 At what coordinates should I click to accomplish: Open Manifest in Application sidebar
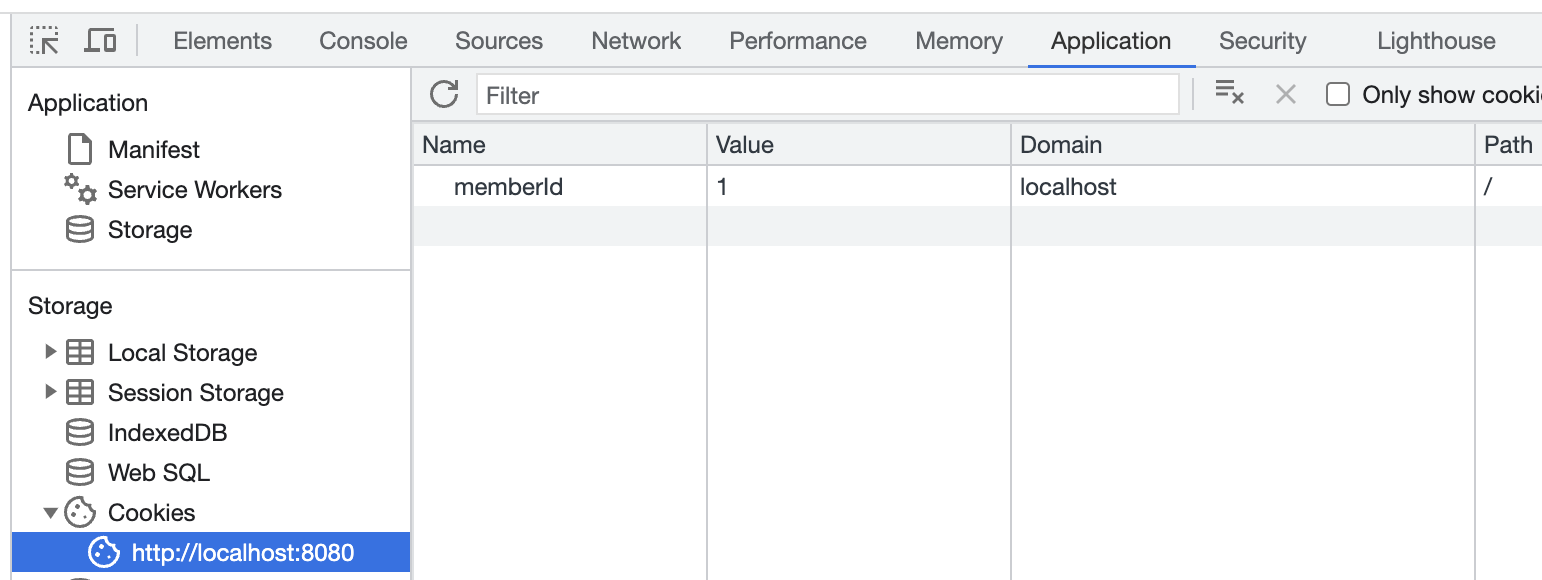click(x=153, y=150)
